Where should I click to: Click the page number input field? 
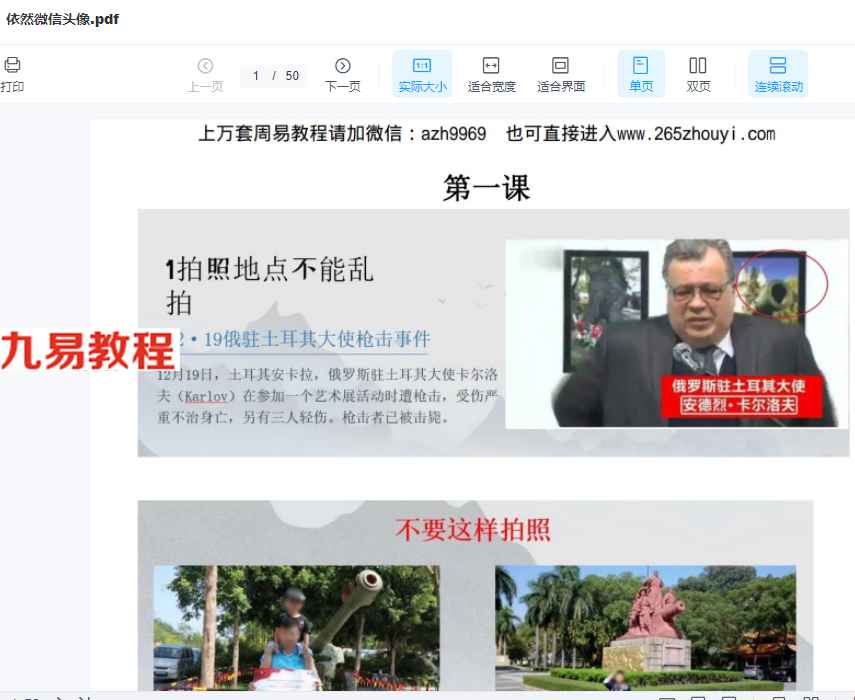[x=256, y=76]
